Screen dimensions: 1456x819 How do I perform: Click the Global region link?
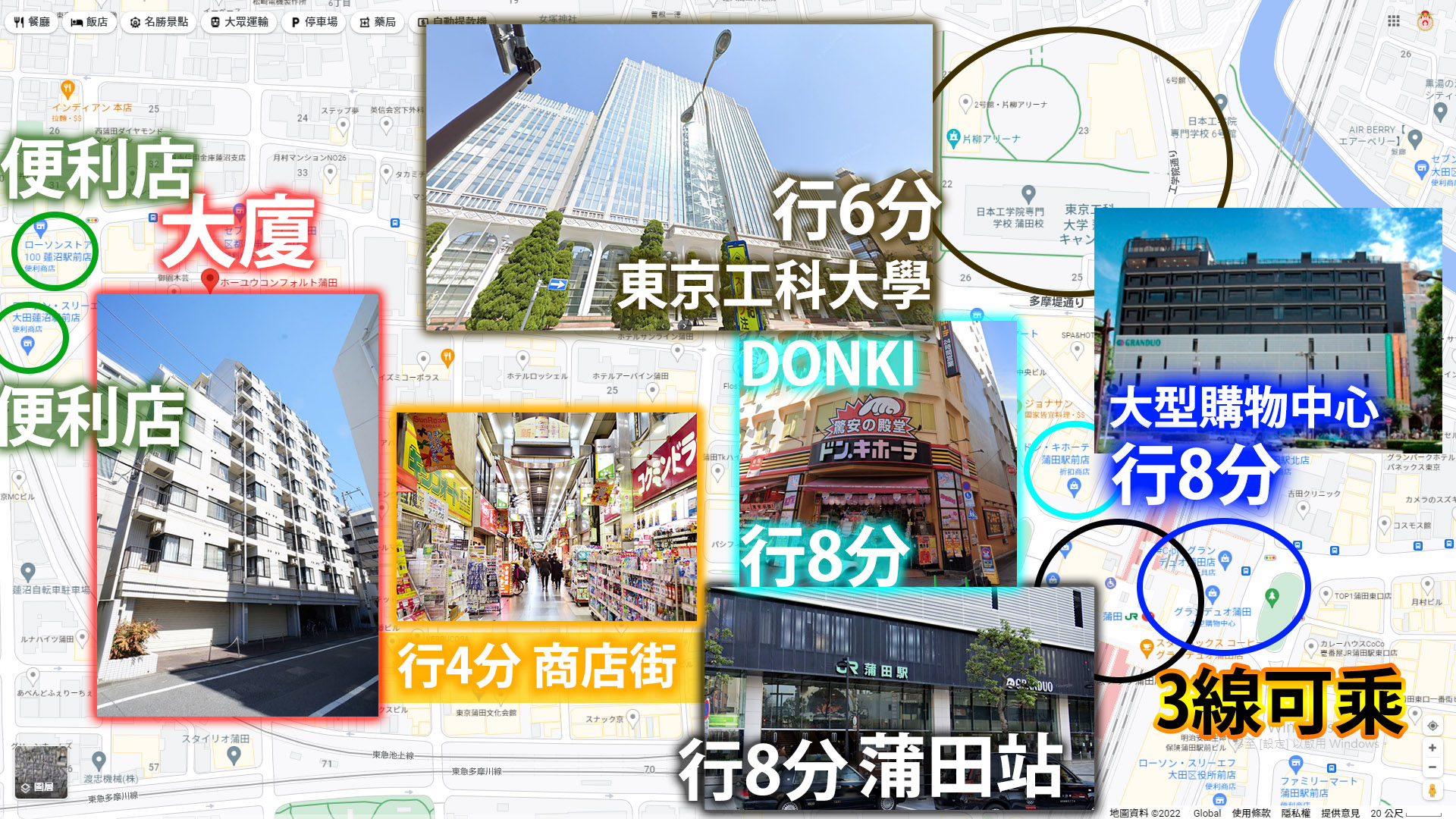click(1207, 813)
